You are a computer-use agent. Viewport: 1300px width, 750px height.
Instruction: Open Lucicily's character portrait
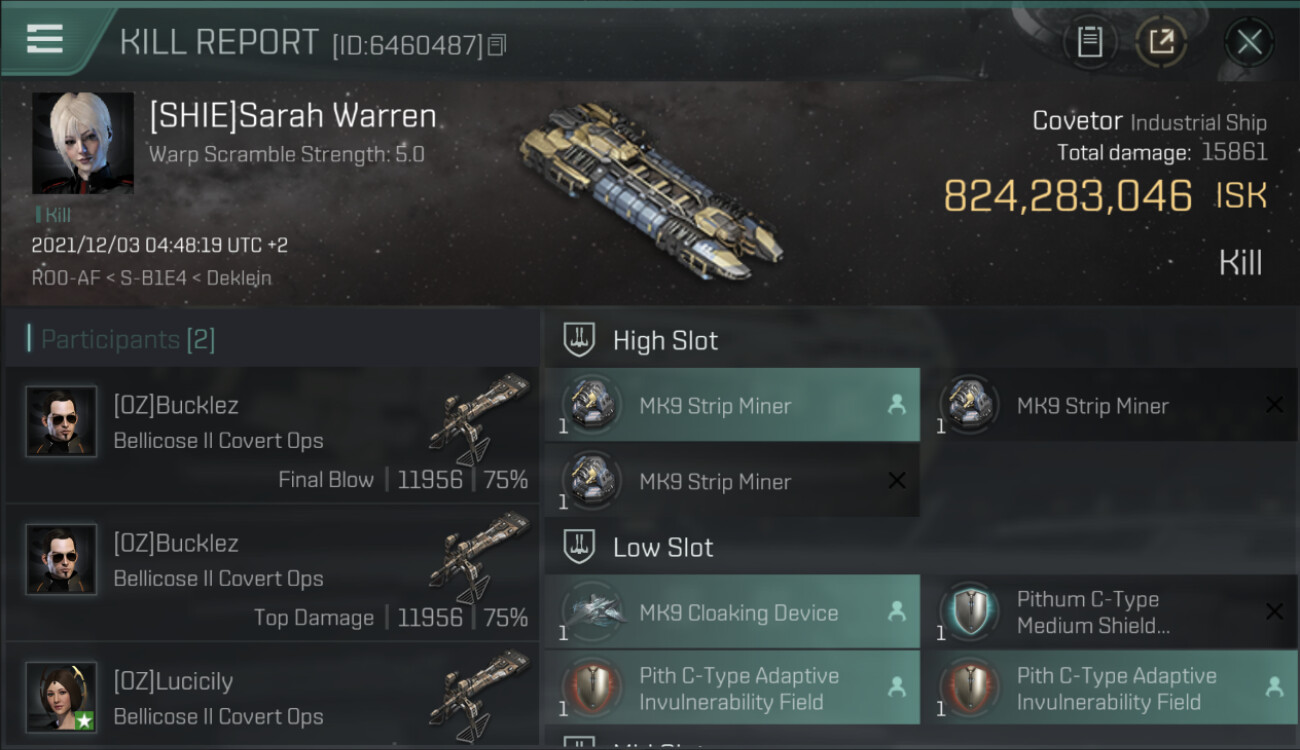click(x=62, y=697)
